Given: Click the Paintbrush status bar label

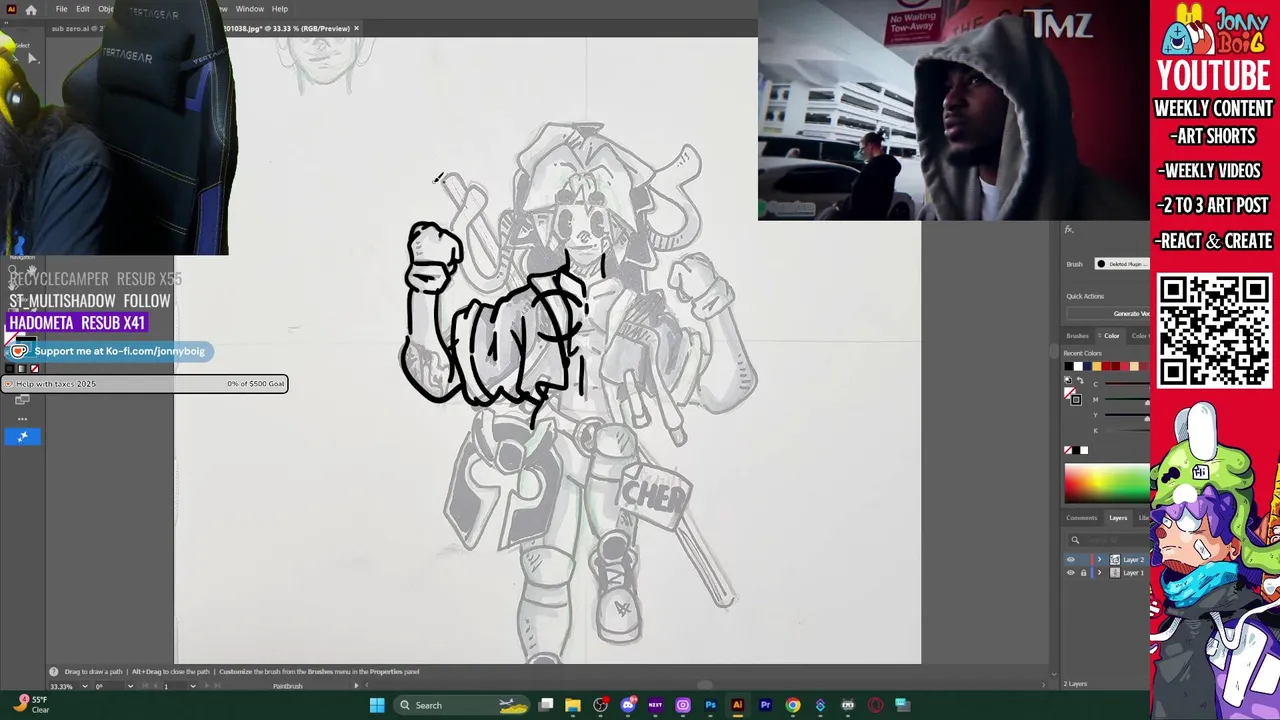Looking at the screenshot, I should (x=288, y=686).
